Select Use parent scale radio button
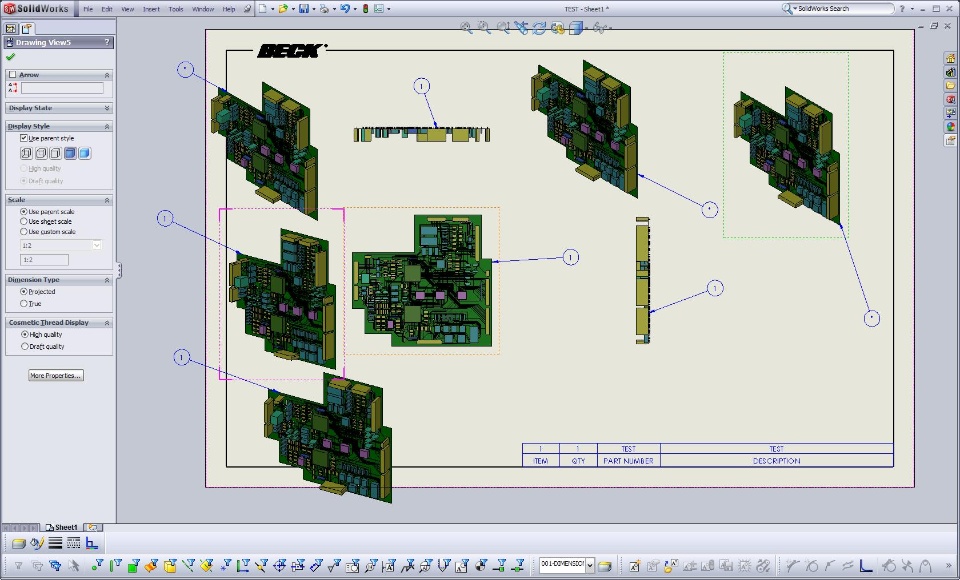 coord(24,211)
